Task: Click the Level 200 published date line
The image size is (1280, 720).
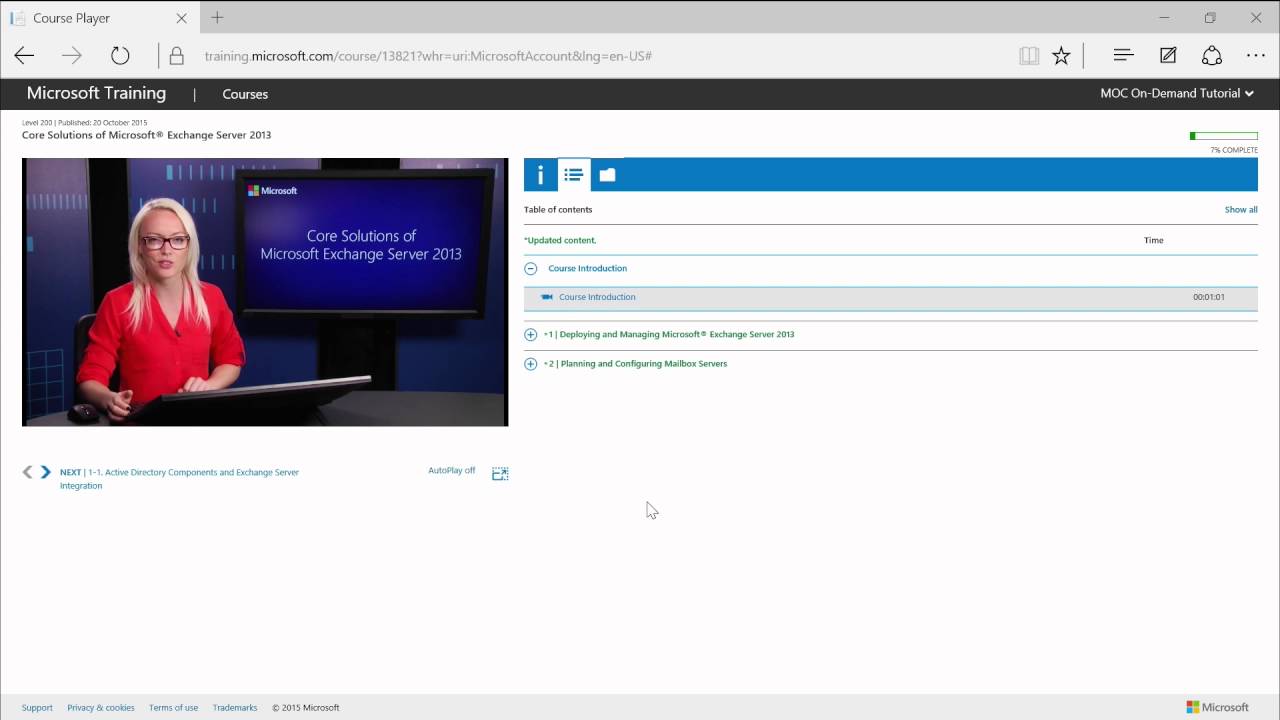Action: (84, 123)
